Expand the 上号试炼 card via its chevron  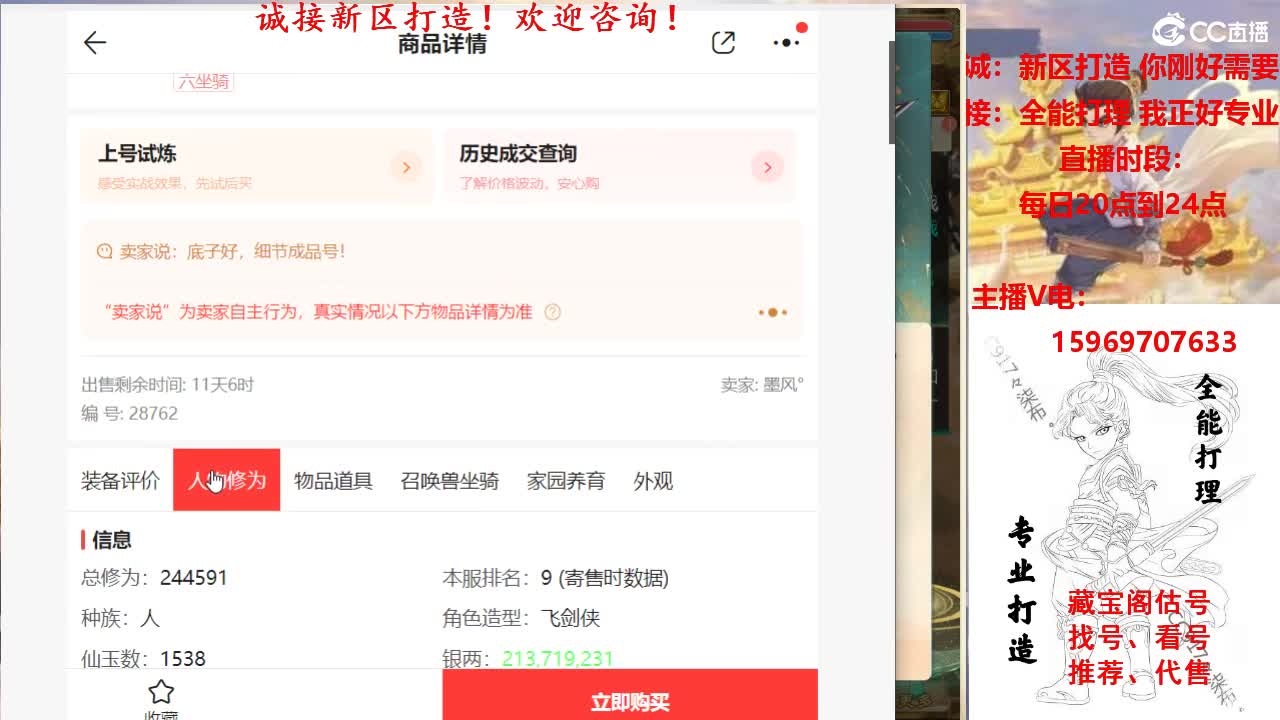(x=406, y=167)
